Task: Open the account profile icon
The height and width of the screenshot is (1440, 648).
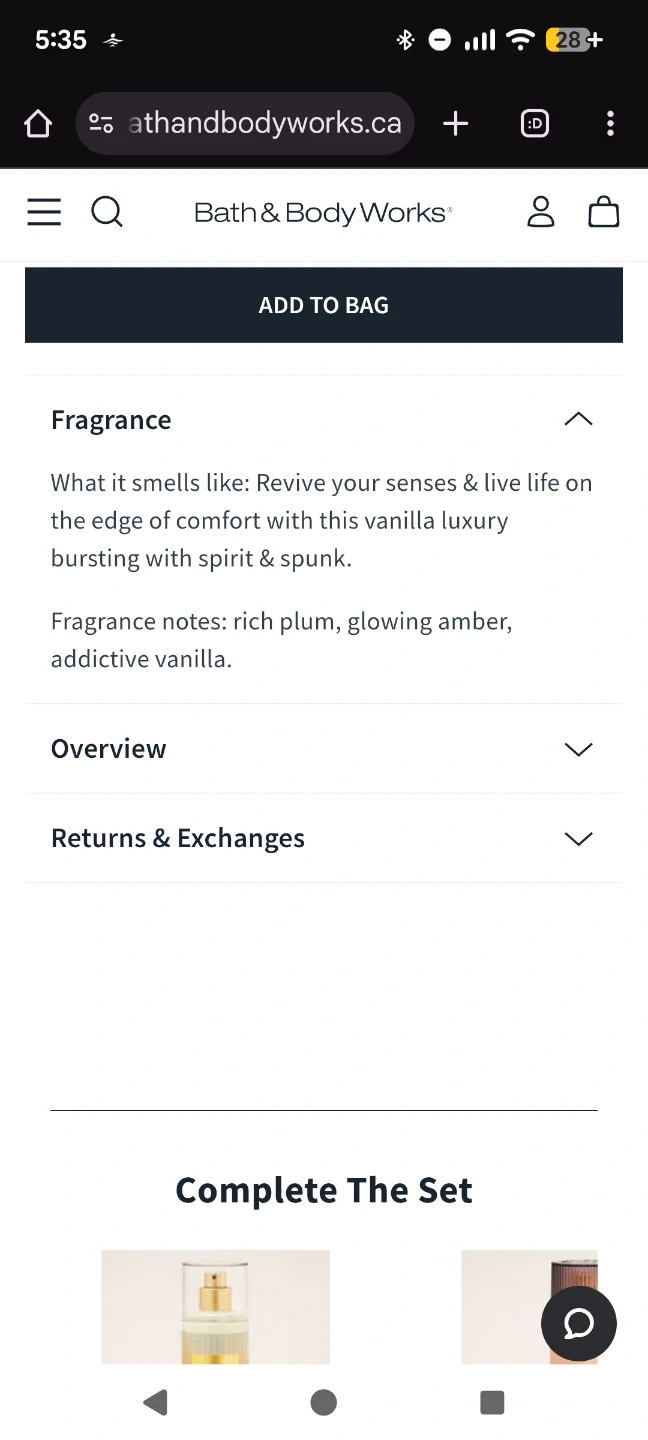Action: pyautogui.click(x=541, y=212)
